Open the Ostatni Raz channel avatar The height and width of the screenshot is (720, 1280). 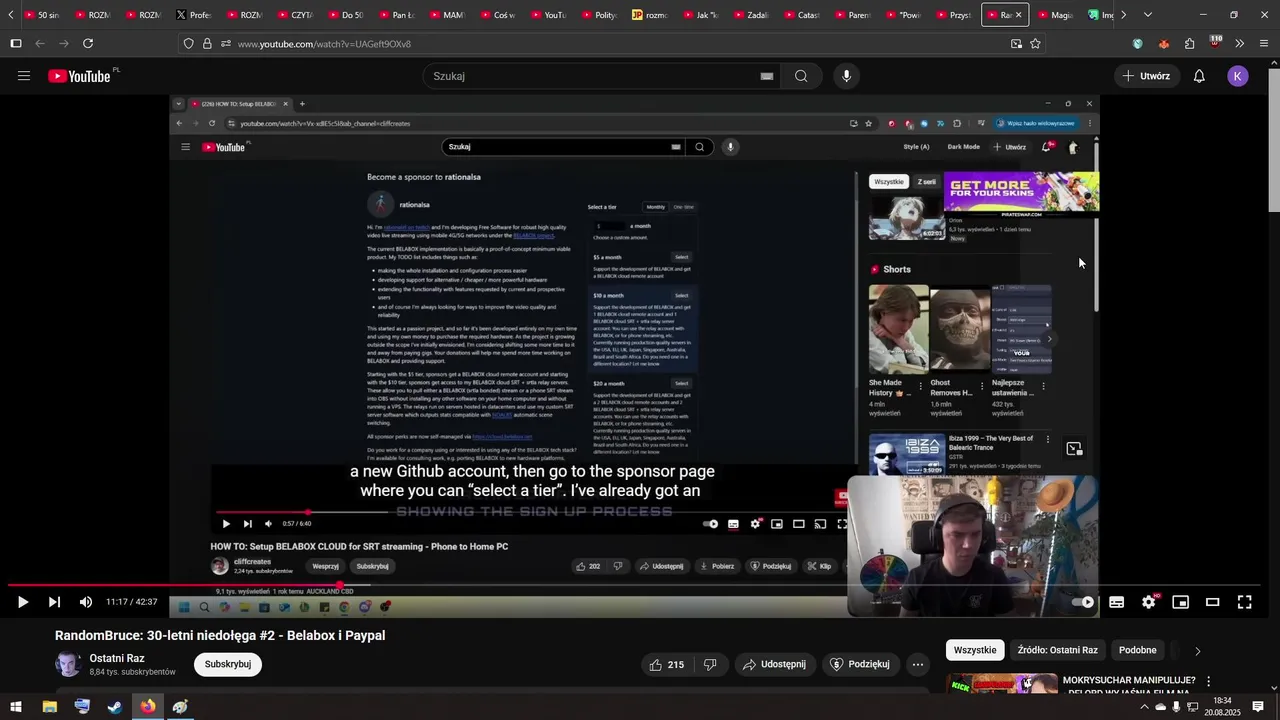pos(68,664)
